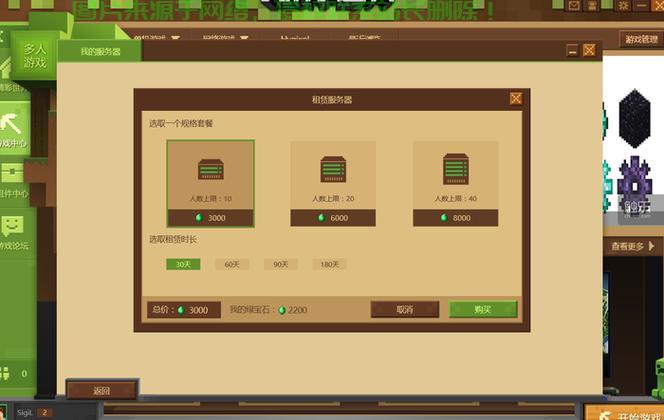664x420 pixels.
Task: Select the 40-player server package
Action: [455, 184]
